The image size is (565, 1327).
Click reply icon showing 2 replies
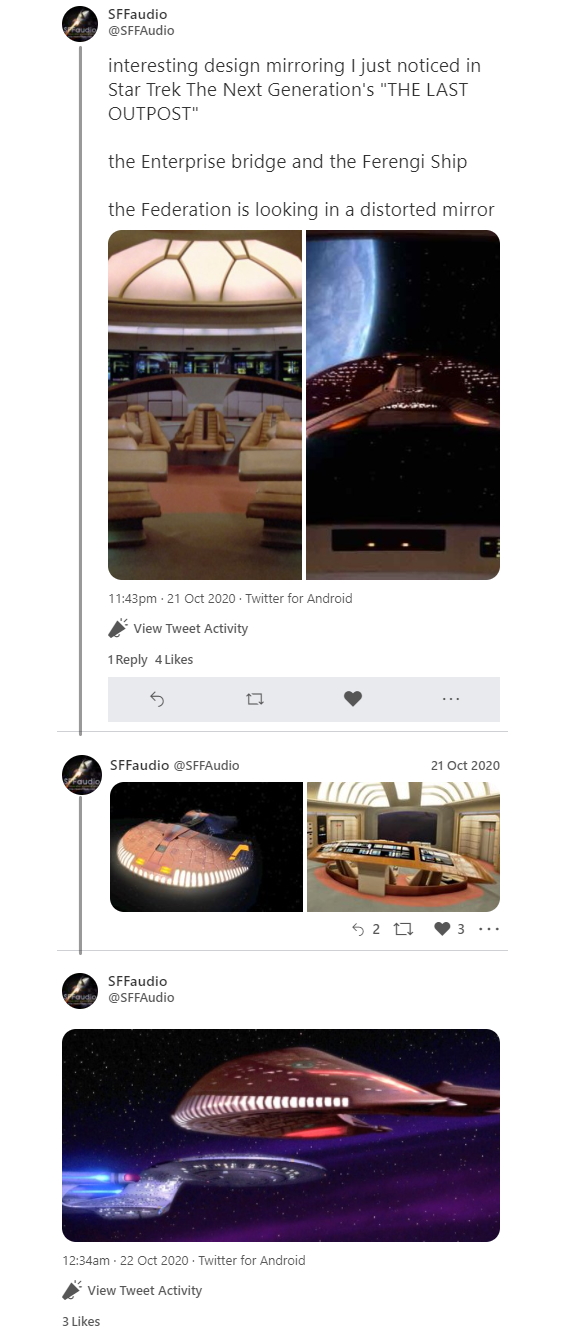(x=359, y=929)
